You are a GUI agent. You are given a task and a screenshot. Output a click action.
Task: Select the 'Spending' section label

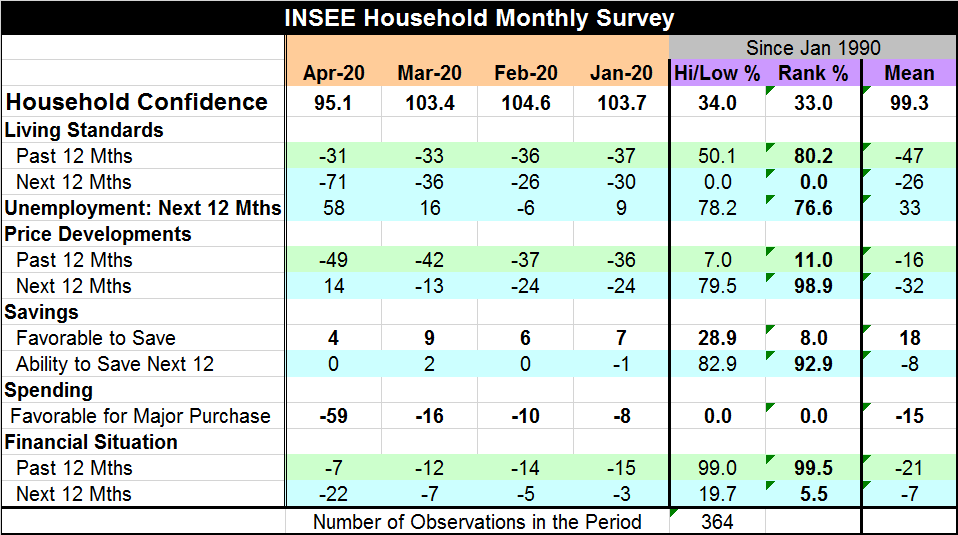pyautogui.click(x=49, y=390)
